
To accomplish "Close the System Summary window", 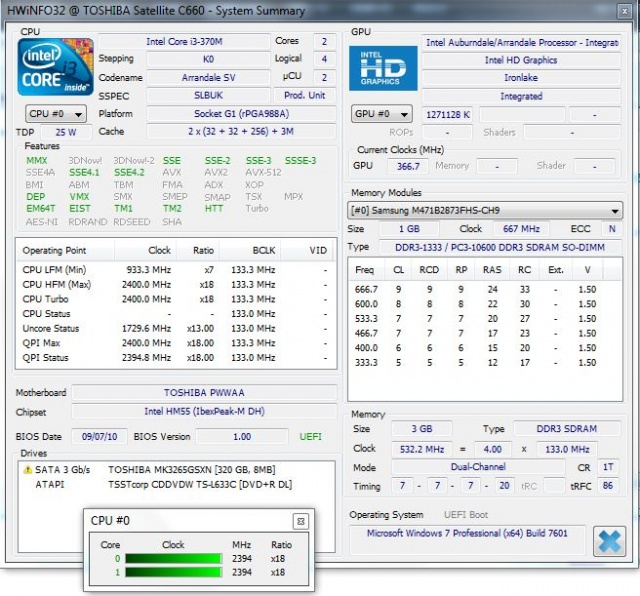I will point(624,11).
